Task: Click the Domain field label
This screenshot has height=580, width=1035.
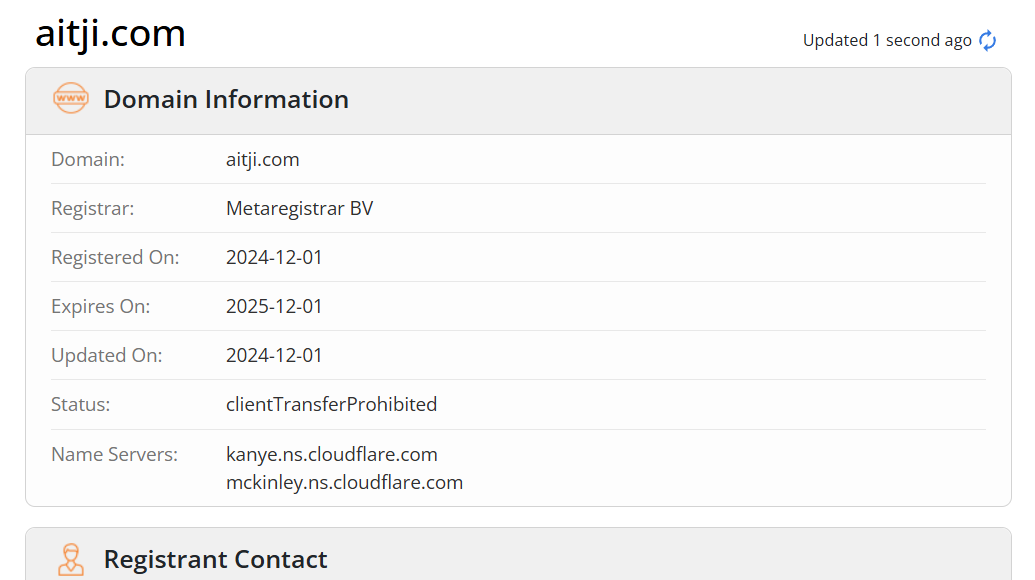Action: point(88,159)
